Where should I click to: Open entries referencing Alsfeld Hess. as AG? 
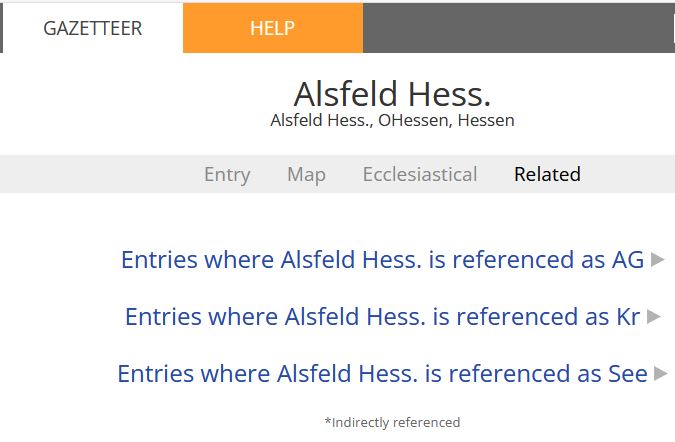[382, 260]
